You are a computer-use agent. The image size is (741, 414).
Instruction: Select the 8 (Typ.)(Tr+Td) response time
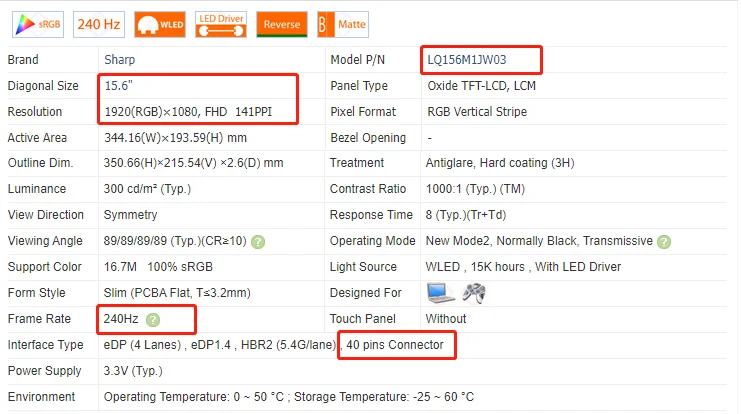point(465,215)
